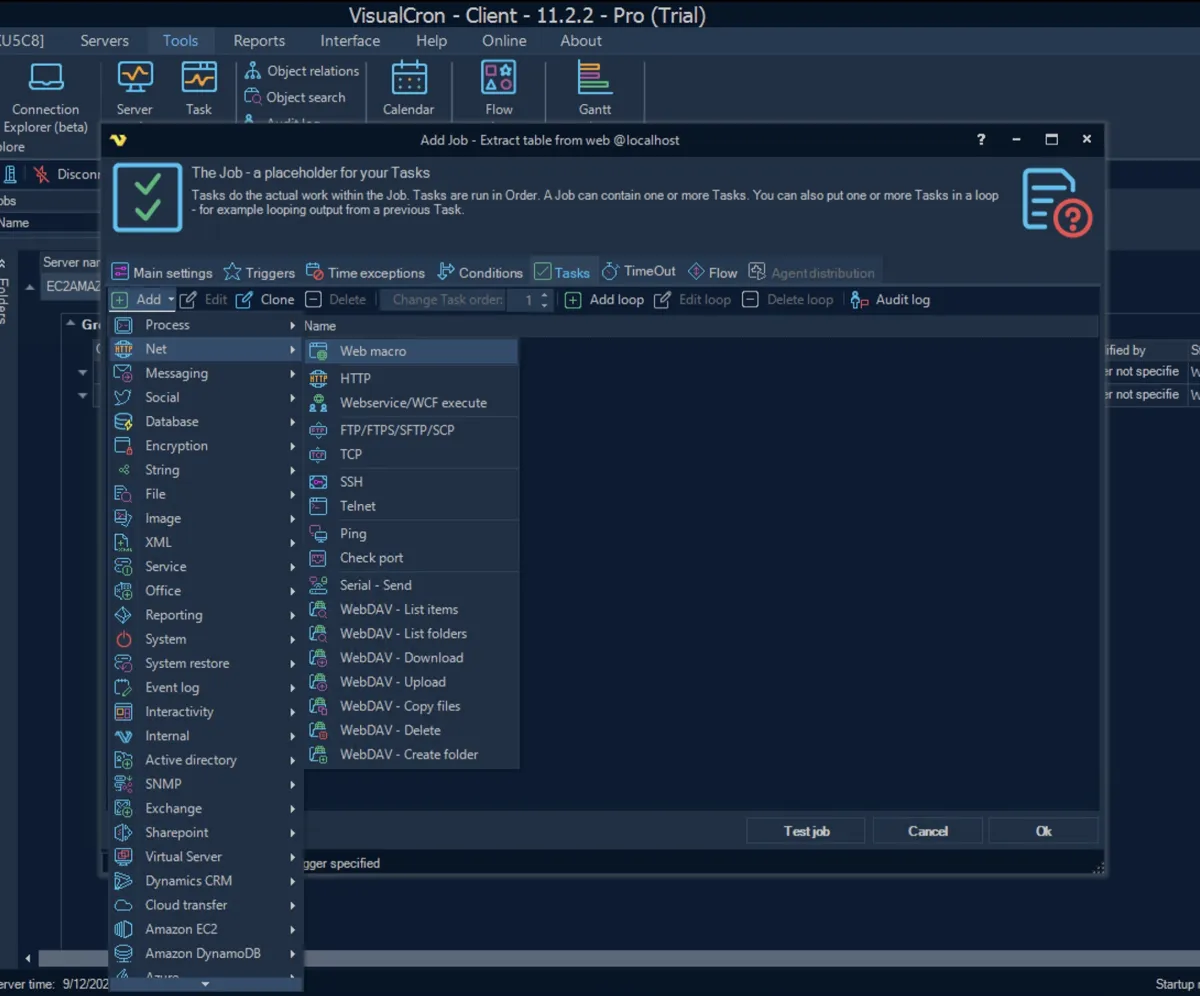The image size is (1200, 996).
Task: Click the Audit log button in dialog
Action: [x=890, y=300]
